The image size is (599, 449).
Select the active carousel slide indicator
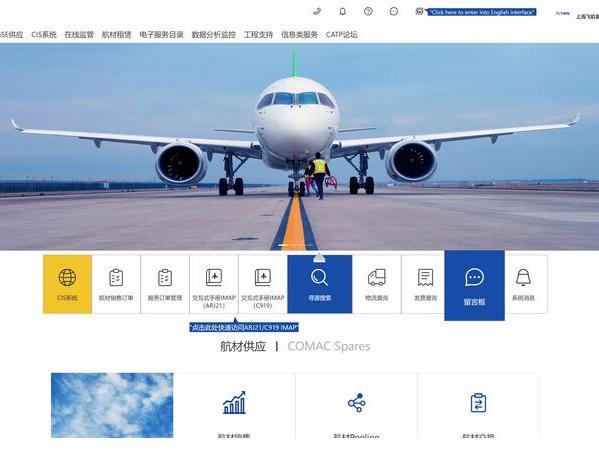[283, 245]
